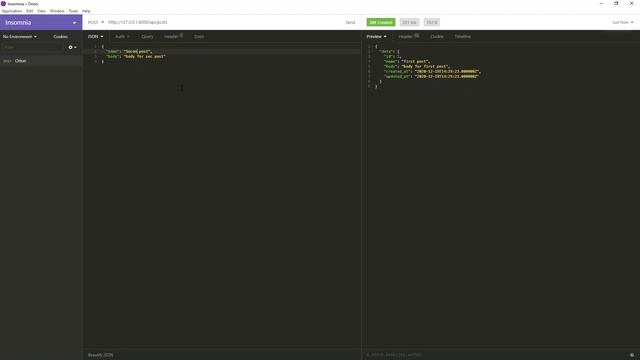The image size is (640, 360).
Task: Open the Application menu
Action: 12,11
